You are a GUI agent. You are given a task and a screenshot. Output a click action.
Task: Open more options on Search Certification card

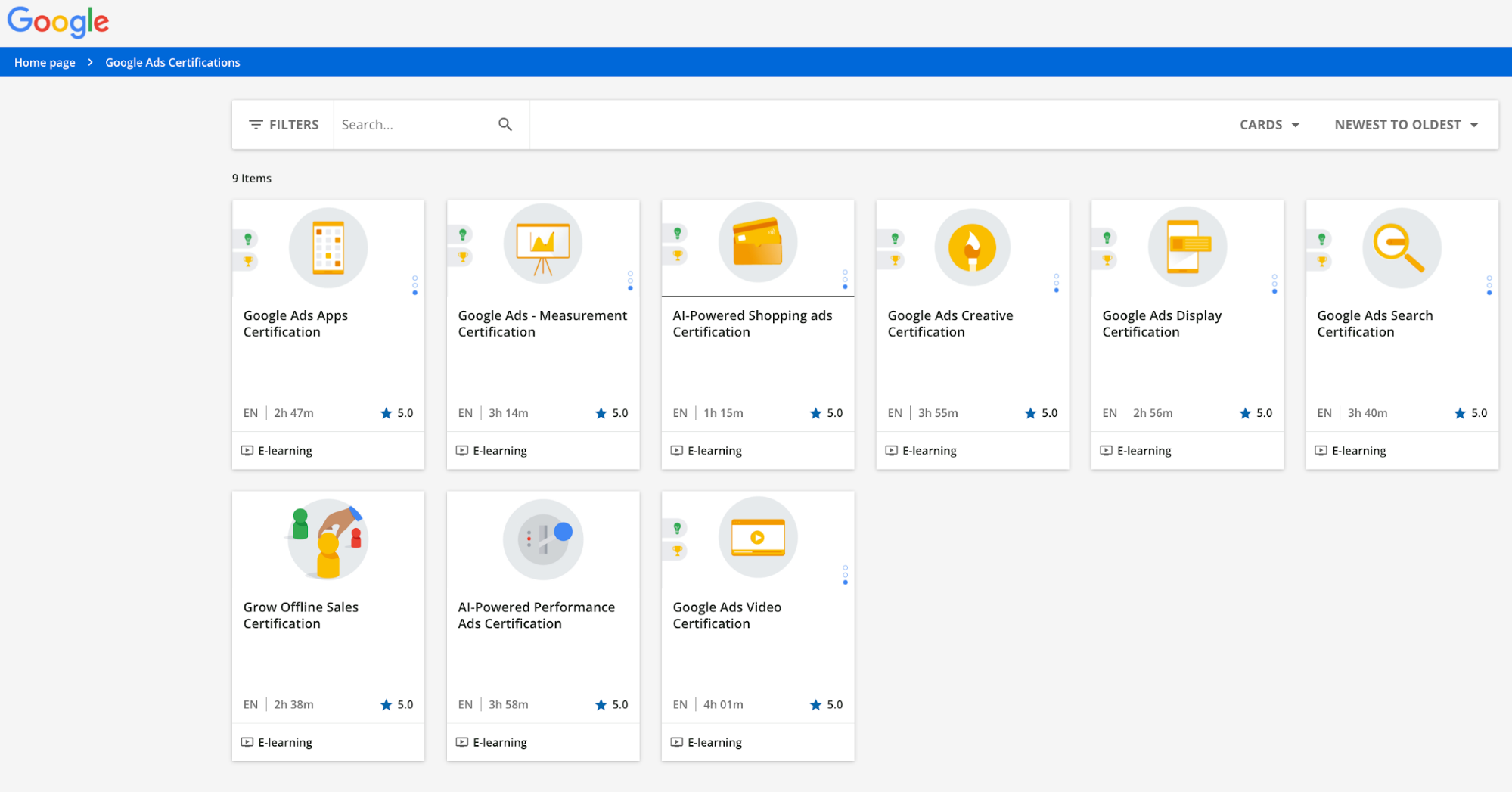1489,285
